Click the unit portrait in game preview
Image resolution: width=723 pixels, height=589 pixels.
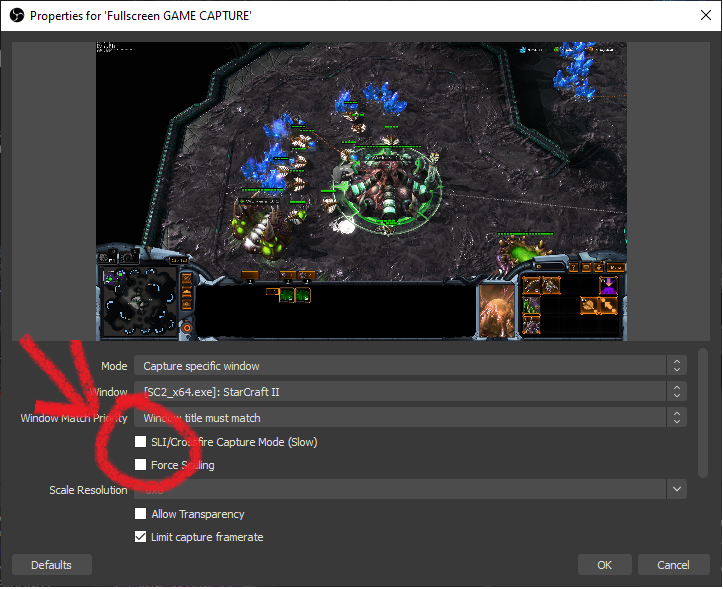coord(497,311)
